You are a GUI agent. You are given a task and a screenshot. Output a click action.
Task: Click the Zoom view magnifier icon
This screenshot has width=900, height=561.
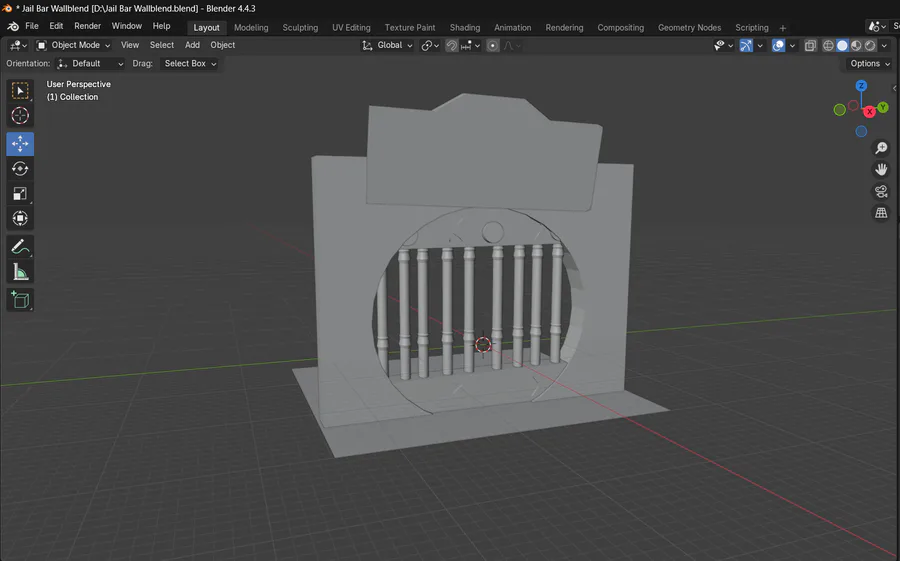pos(881,148)
